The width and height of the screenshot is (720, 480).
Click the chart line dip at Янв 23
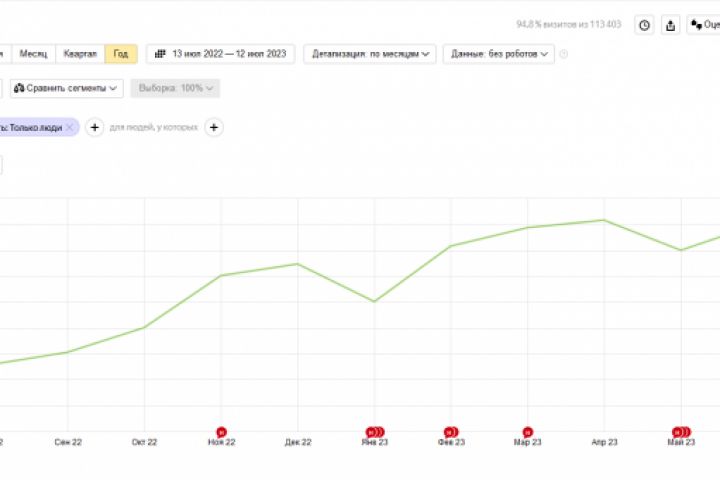[374, 301]
